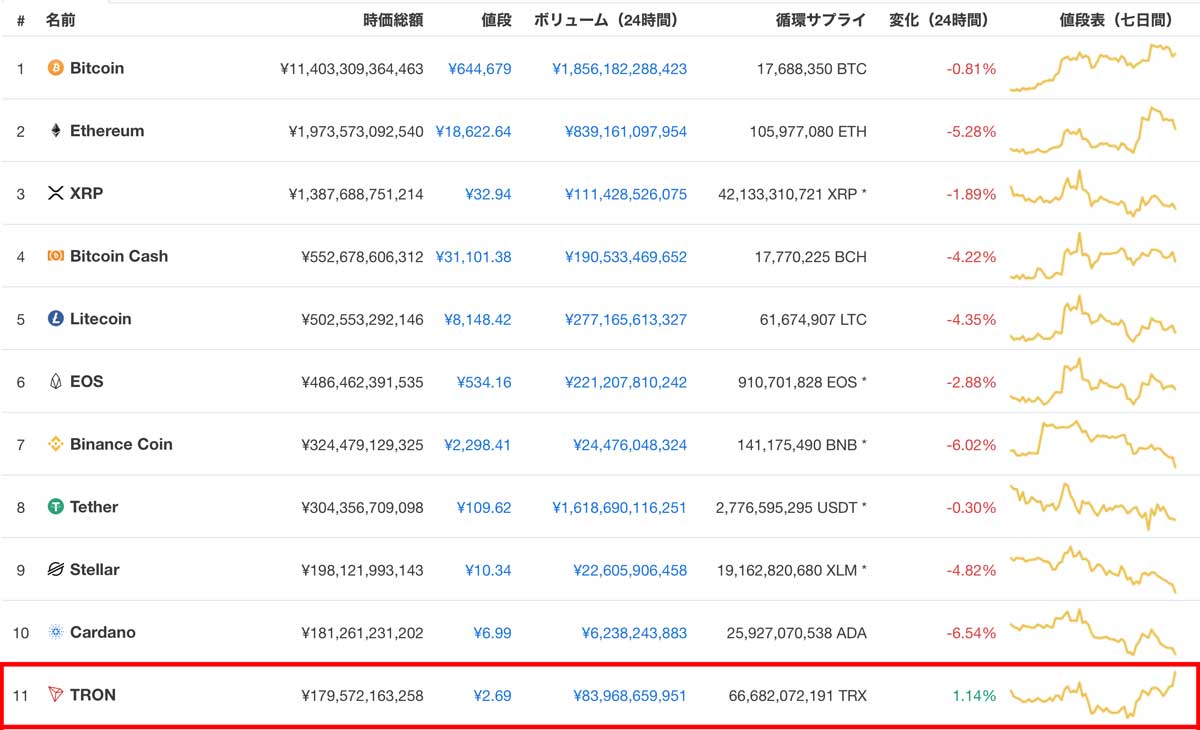Open the Litecoin name link

click(x=100, y=319)
